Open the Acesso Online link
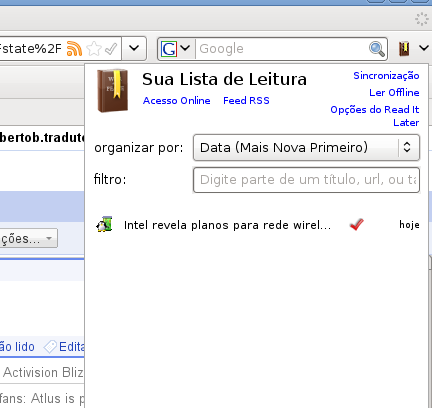 coord(177,101)
